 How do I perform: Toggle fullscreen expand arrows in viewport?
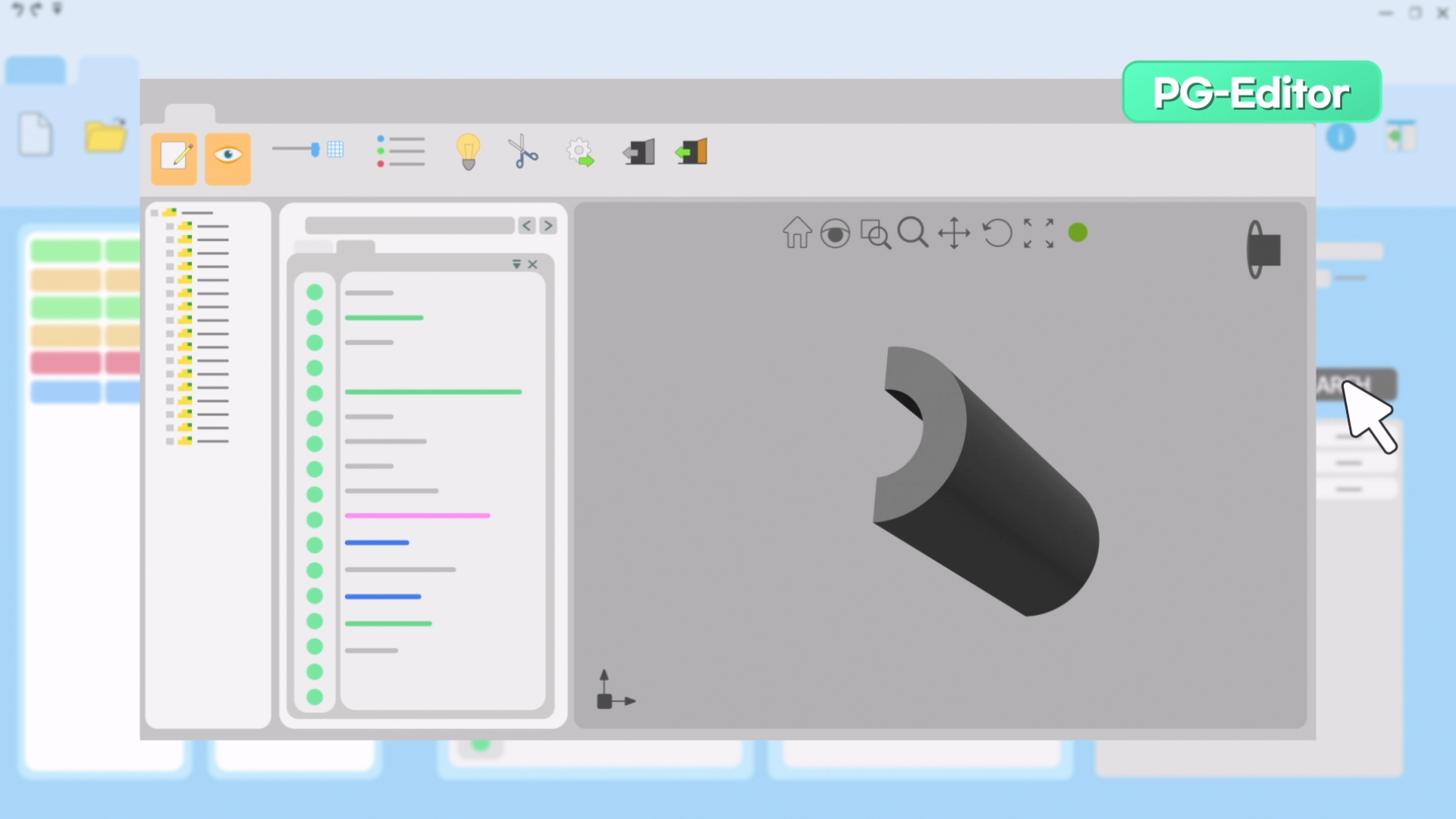coord(1038,233)
